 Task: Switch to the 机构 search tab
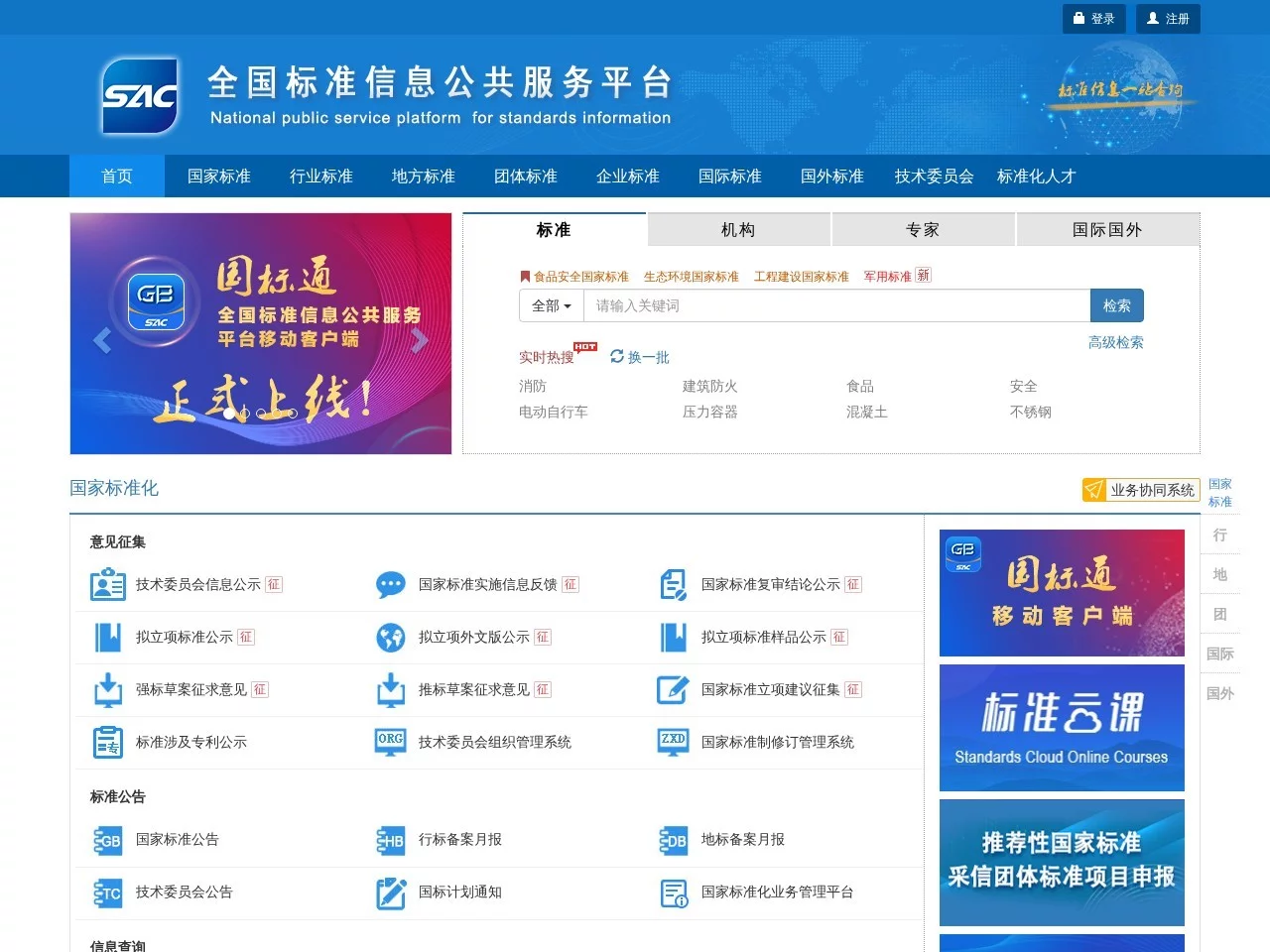click(x=738, y=229)
